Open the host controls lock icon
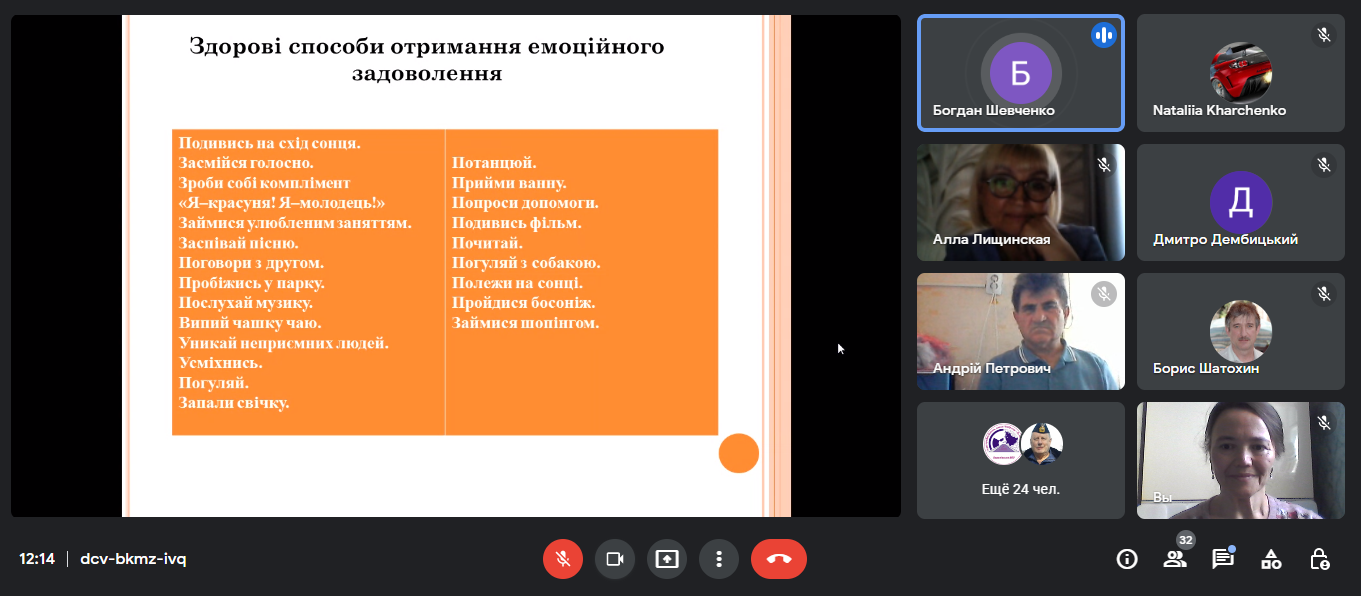This screenshot has width=1361, height=596. click(x=1319, y=559)
